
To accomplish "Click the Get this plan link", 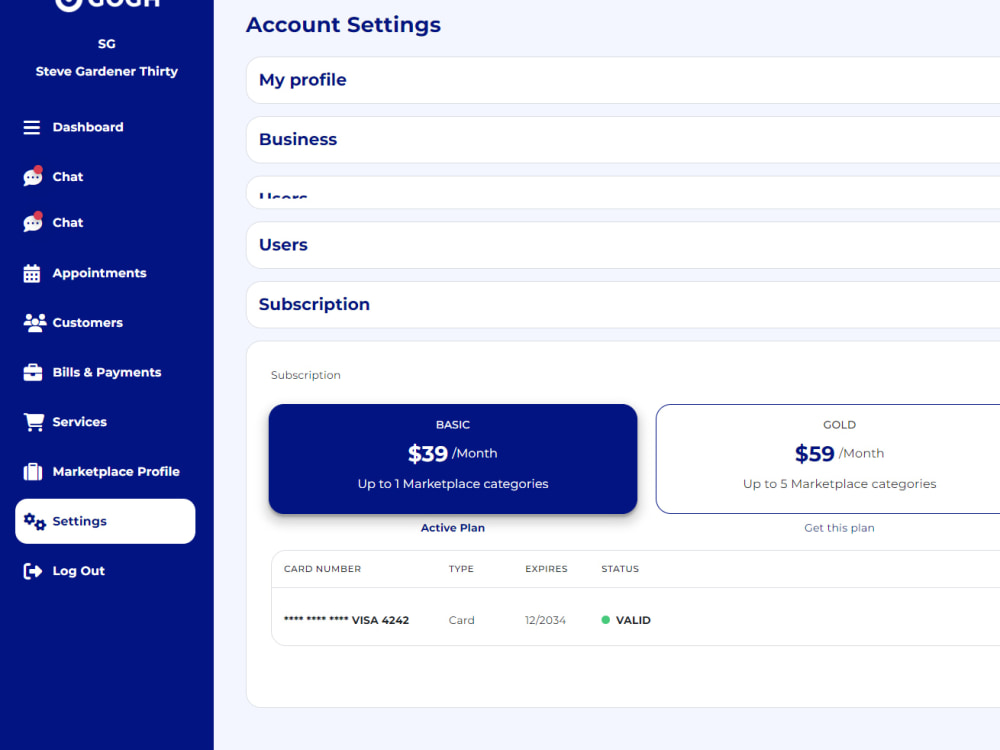I will tap(839, 528).
